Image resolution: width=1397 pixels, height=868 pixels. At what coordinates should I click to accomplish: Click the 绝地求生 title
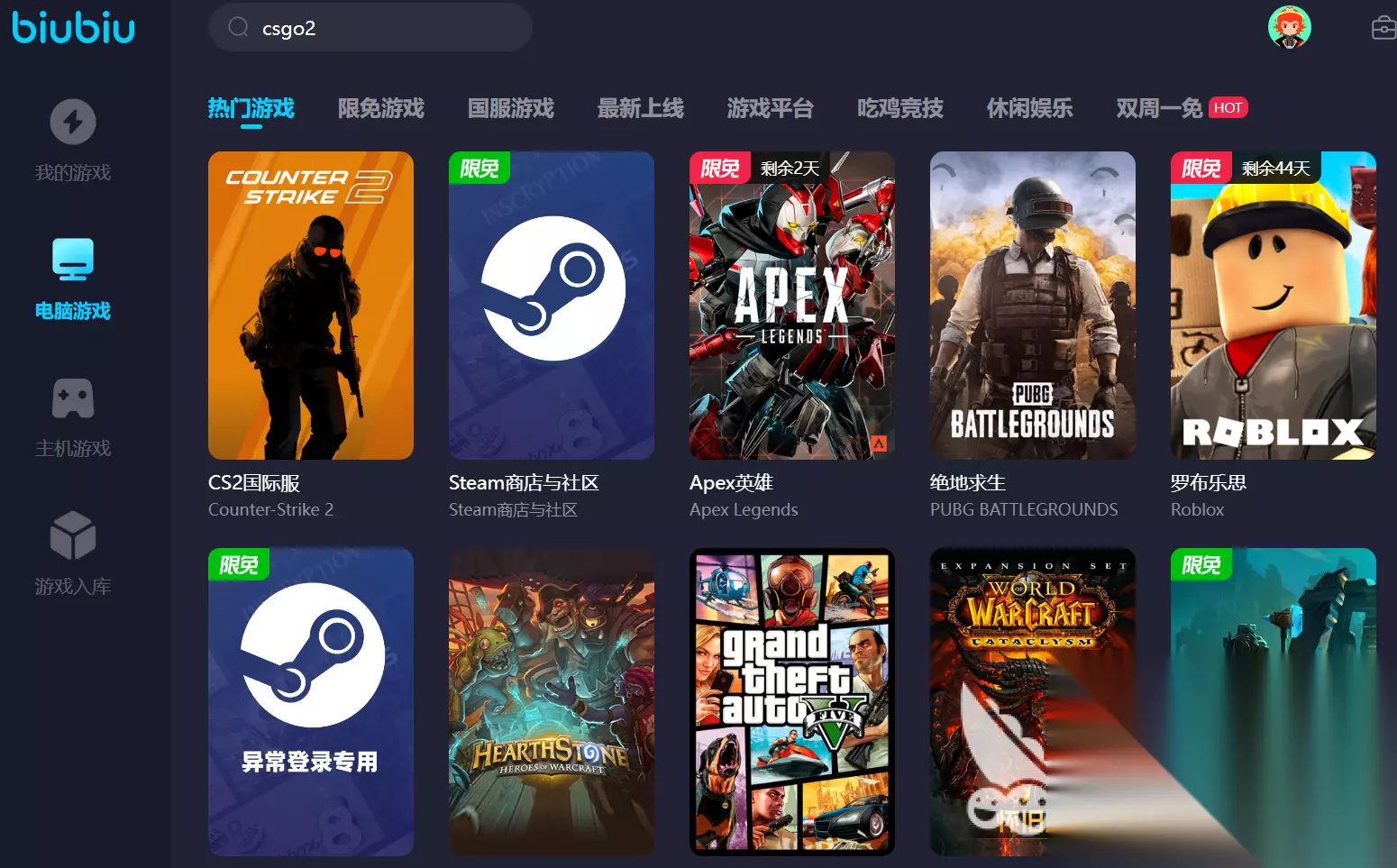tap(968, 483)
